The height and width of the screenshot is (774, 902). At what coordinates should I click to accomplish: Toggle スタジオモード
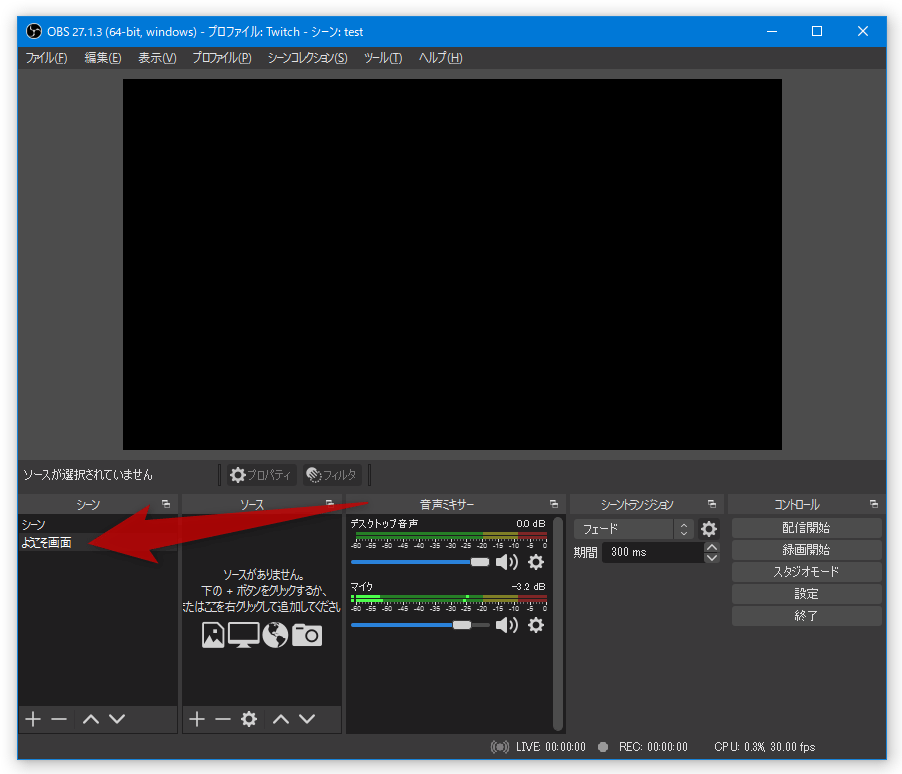[807, 571]
